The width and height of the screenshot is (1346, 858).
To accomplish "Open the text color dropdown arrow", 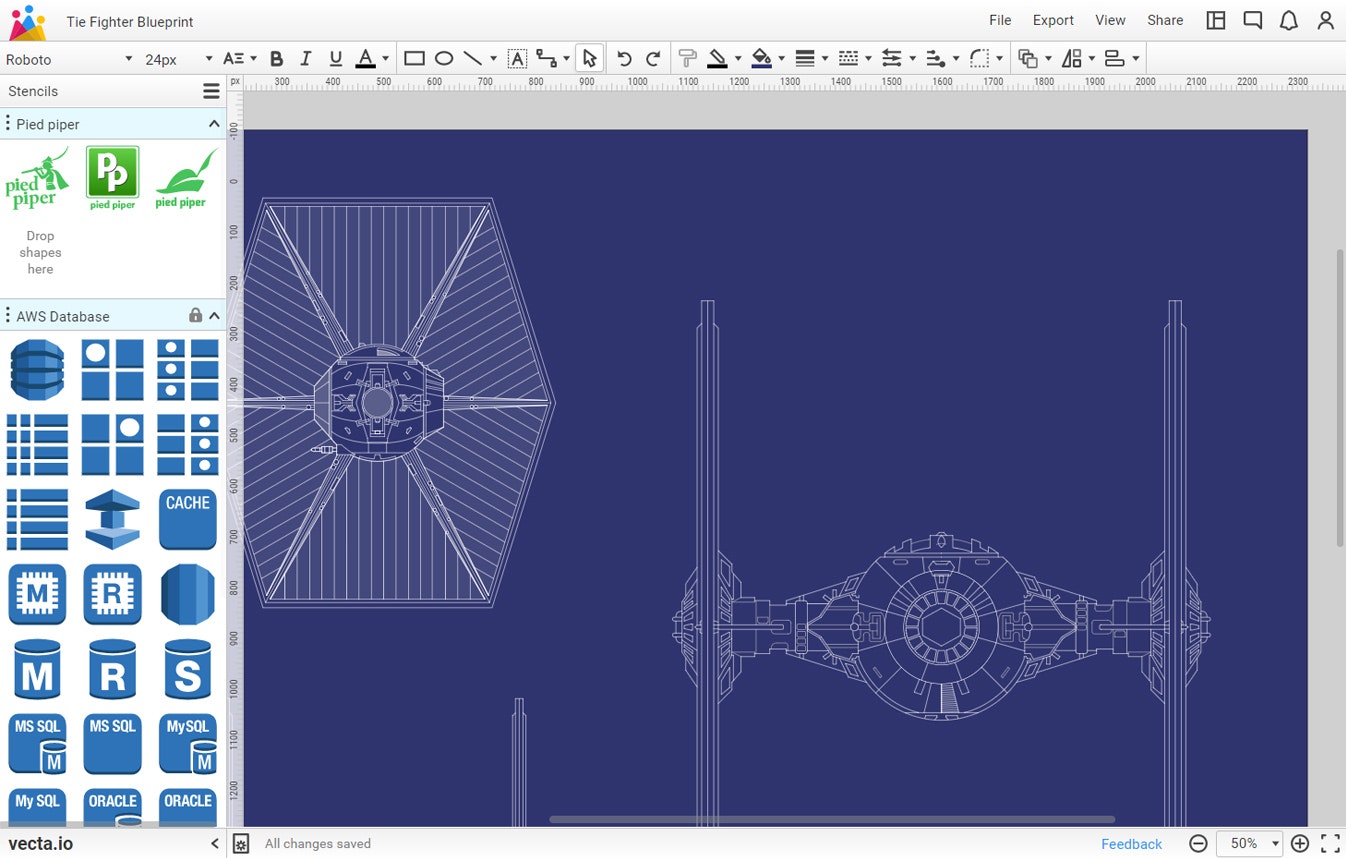I will click(x=385, y=59).
